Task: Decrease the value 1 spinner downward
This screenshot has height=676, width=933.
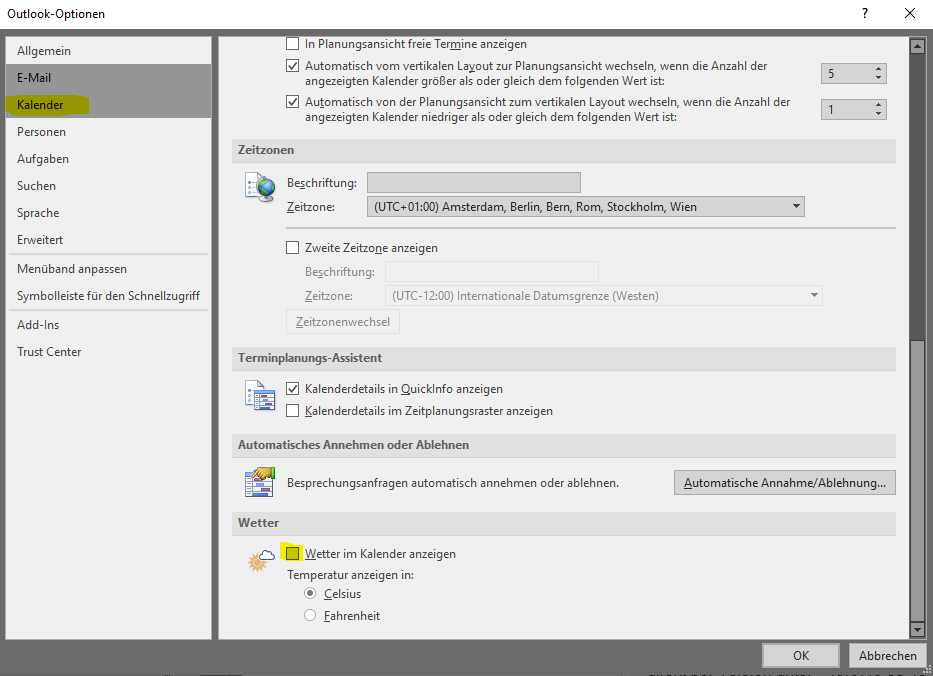Action: point(878,115)
